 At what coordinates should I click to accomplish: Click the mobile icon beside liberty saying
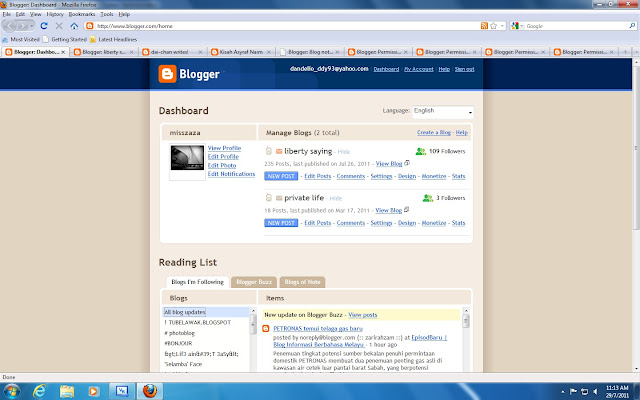pyautogui.click(x=269, y=151)
